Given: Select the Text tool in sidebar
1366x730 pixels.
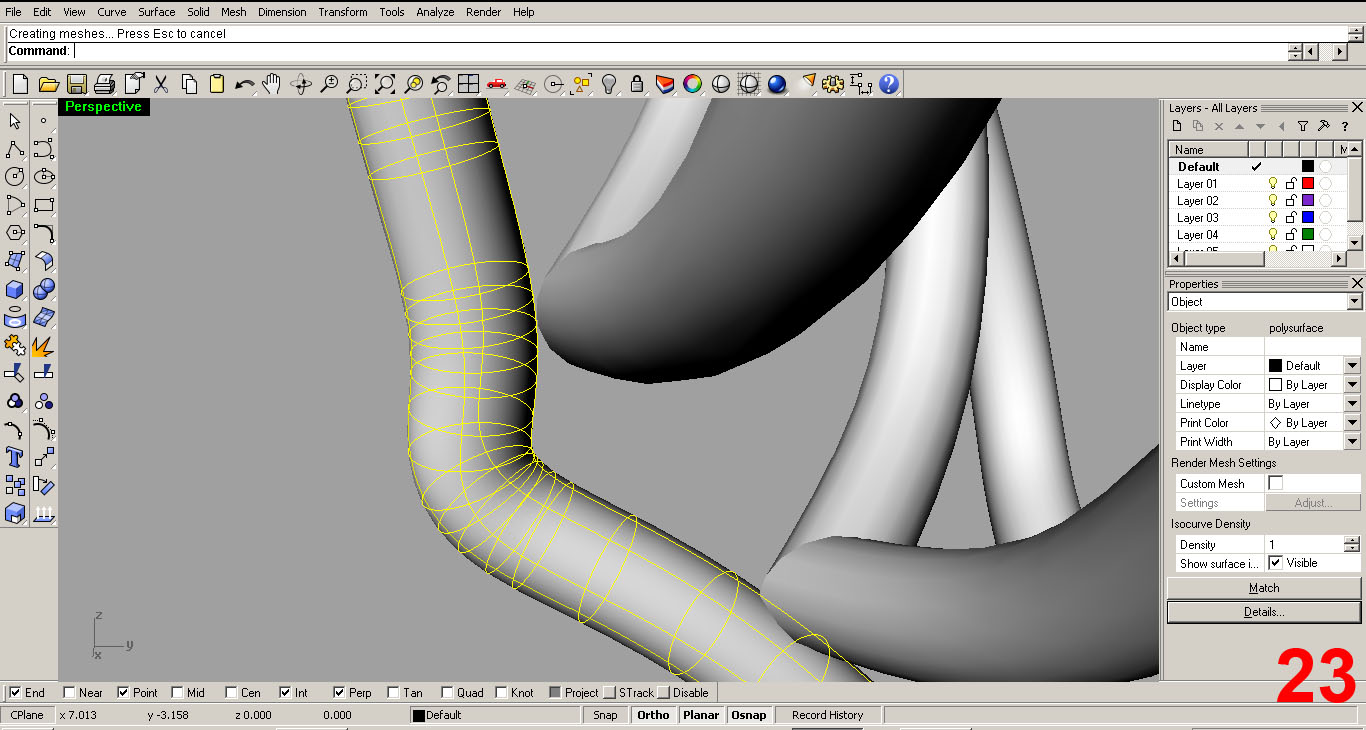Looking at the screenshot, I should click(15, 458).
